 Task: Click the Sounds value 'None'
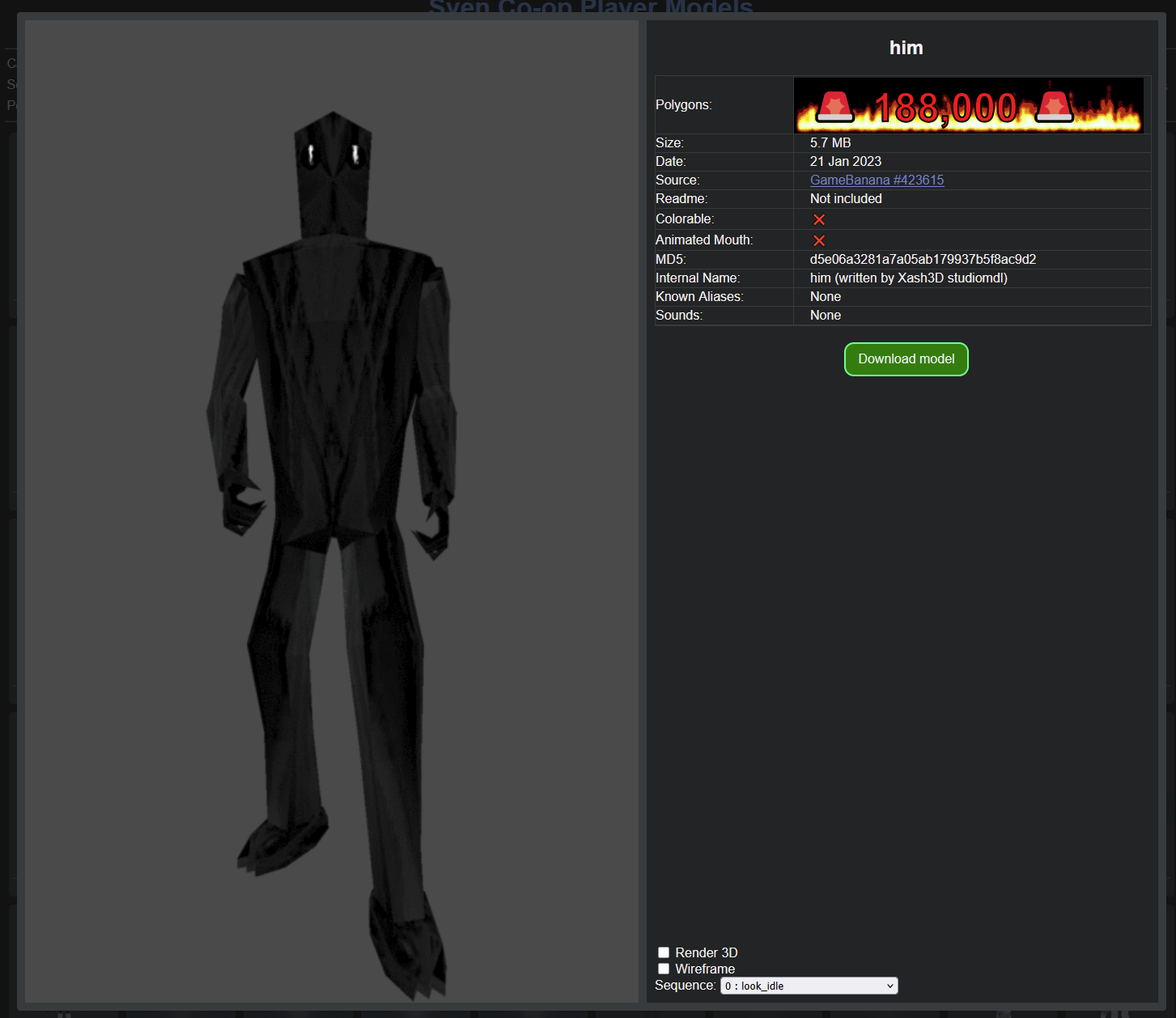click(x=826, y=316)
